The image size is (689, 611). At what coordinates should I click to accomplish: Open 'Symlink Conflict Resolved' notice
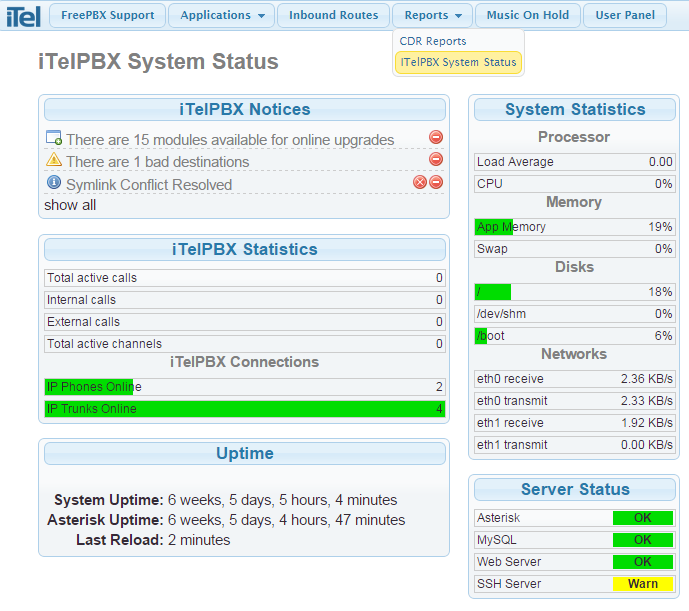click(x=149, y=185)
